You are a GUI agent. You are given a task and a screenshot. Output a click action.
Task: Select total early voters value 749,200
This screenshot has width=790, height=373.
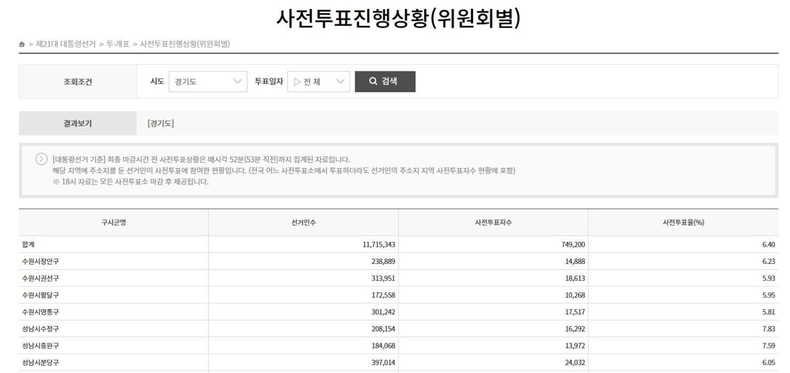coord(573,244)
